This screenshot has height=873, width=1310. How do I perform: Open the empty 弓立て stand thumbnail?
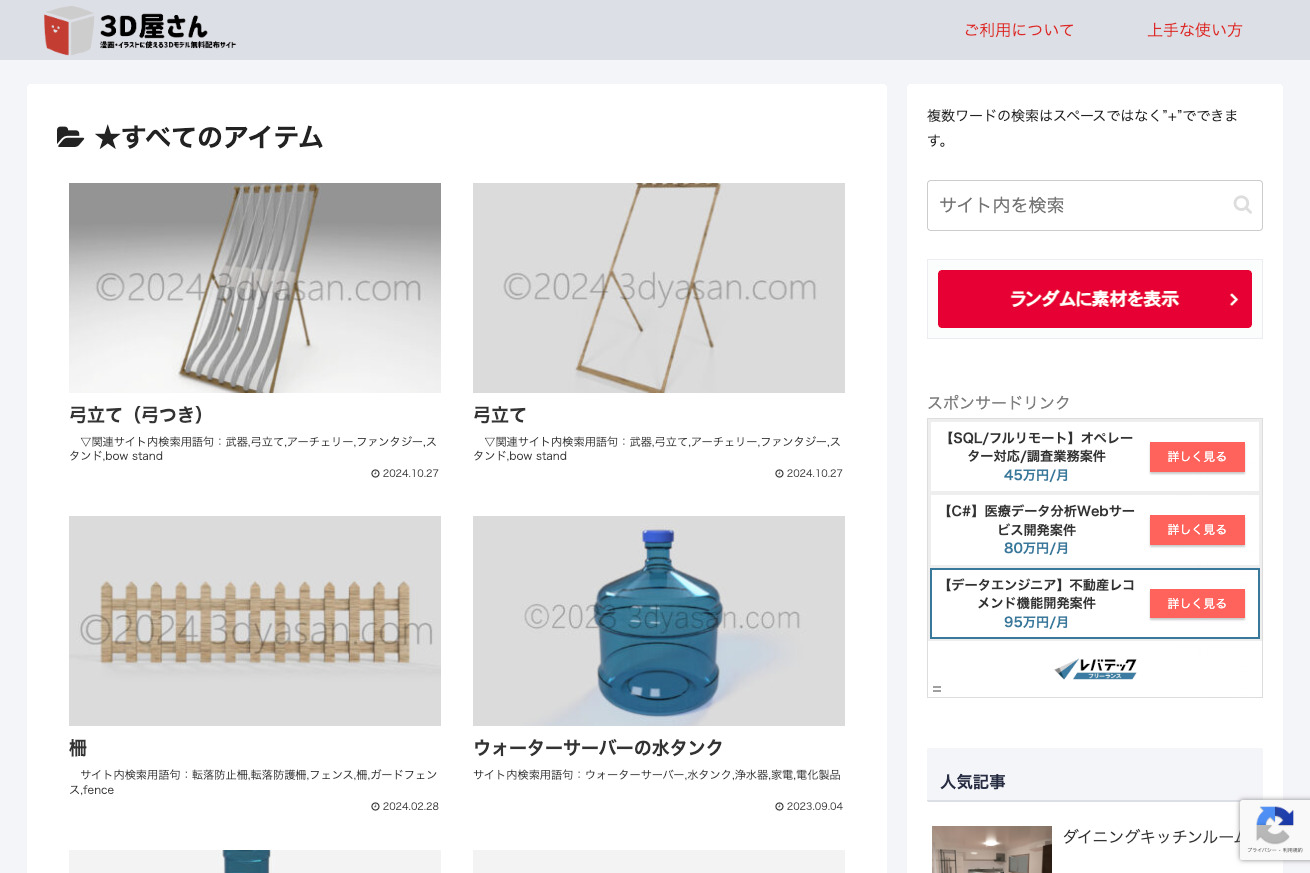coord(659,288)
